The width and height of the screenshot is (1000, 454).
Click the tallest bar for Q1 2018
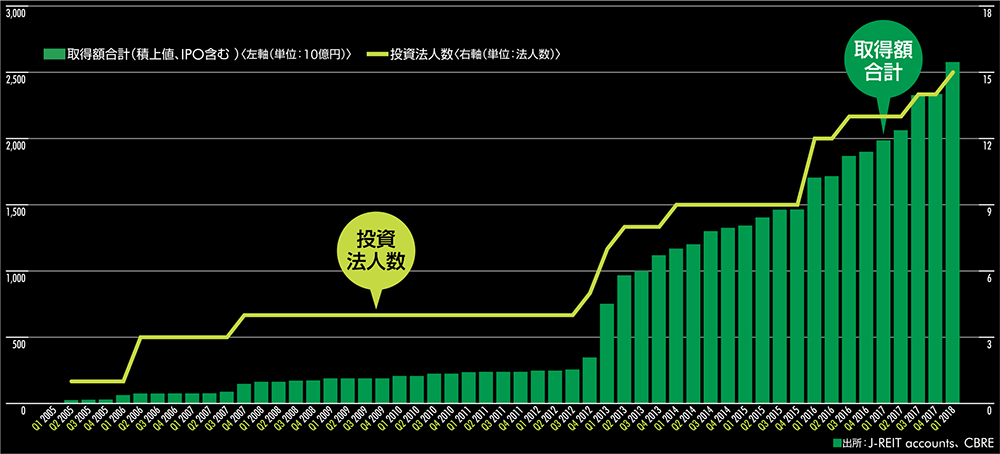(952, 235)
